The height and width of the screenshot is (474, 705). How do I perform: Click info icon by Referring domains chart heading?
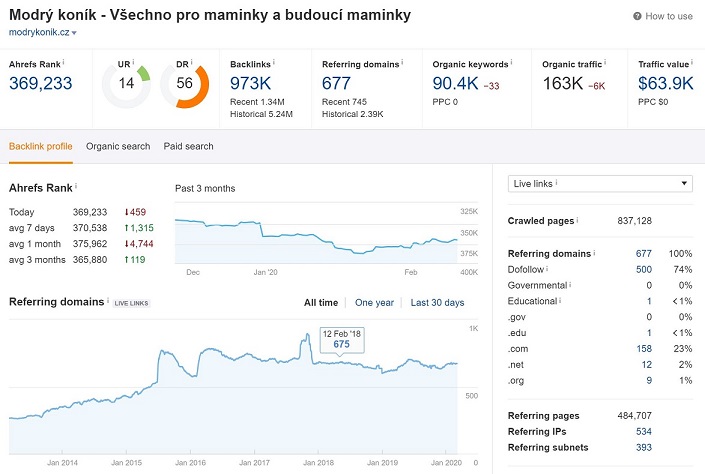point(107,300)
